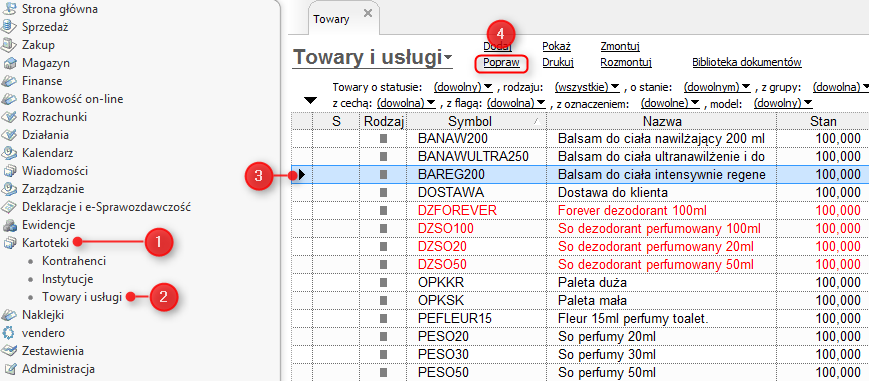Click the type square icon for OPKKR
This screenshot has height=381, width=869.
pos(384,282)
